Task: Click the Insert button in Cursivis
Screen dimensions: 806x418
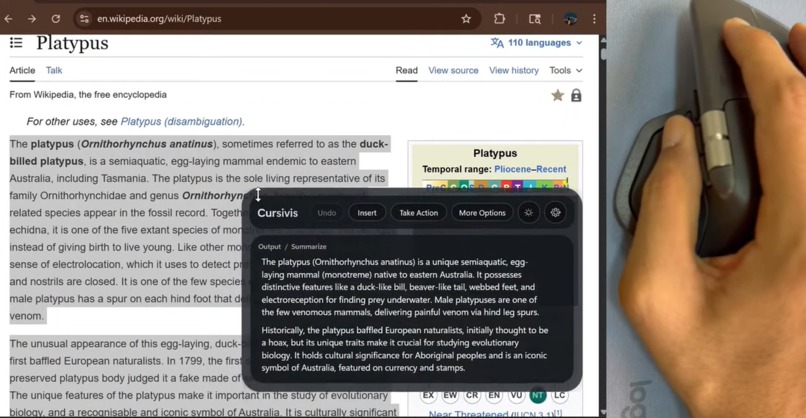Action: click(367, 213)
